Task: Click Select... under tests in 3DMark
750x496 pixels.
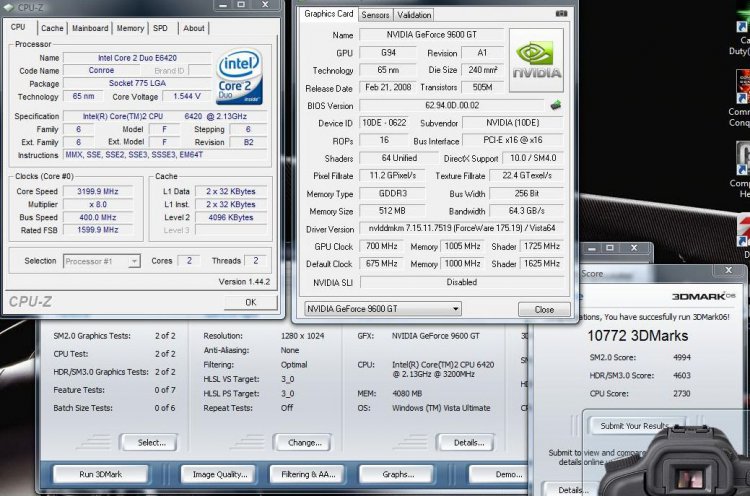Action: [x=150, y=442]
